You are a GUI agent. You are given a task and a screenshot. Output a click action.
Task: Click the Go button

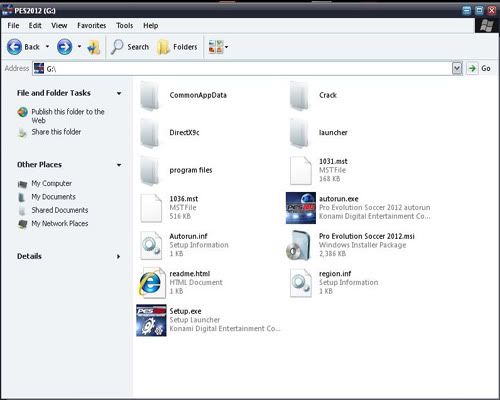coord(479,68)
